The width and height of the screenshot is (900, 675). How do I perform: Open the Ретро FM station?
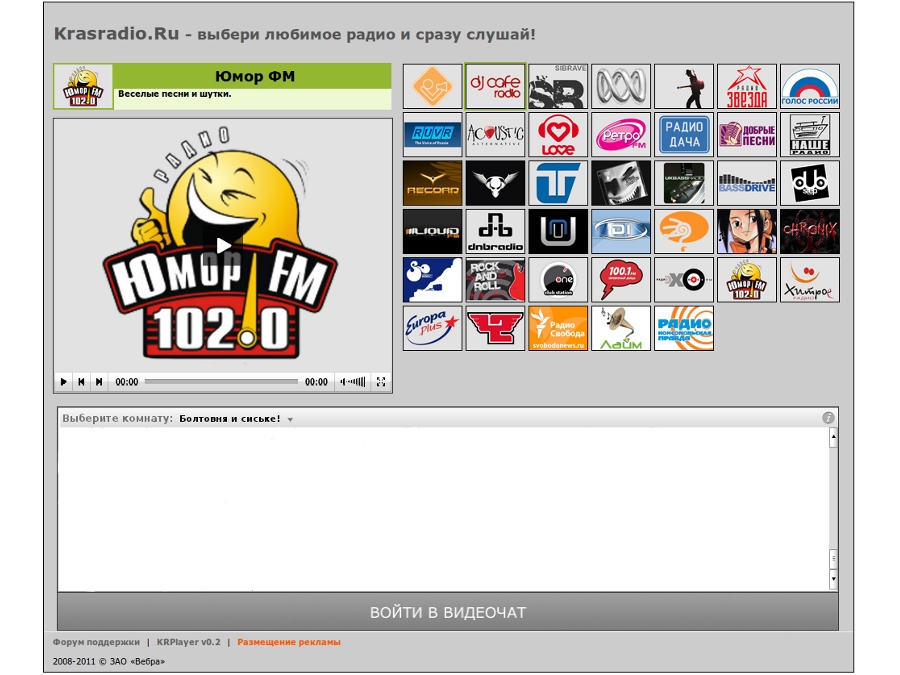(x=621, y=135)
